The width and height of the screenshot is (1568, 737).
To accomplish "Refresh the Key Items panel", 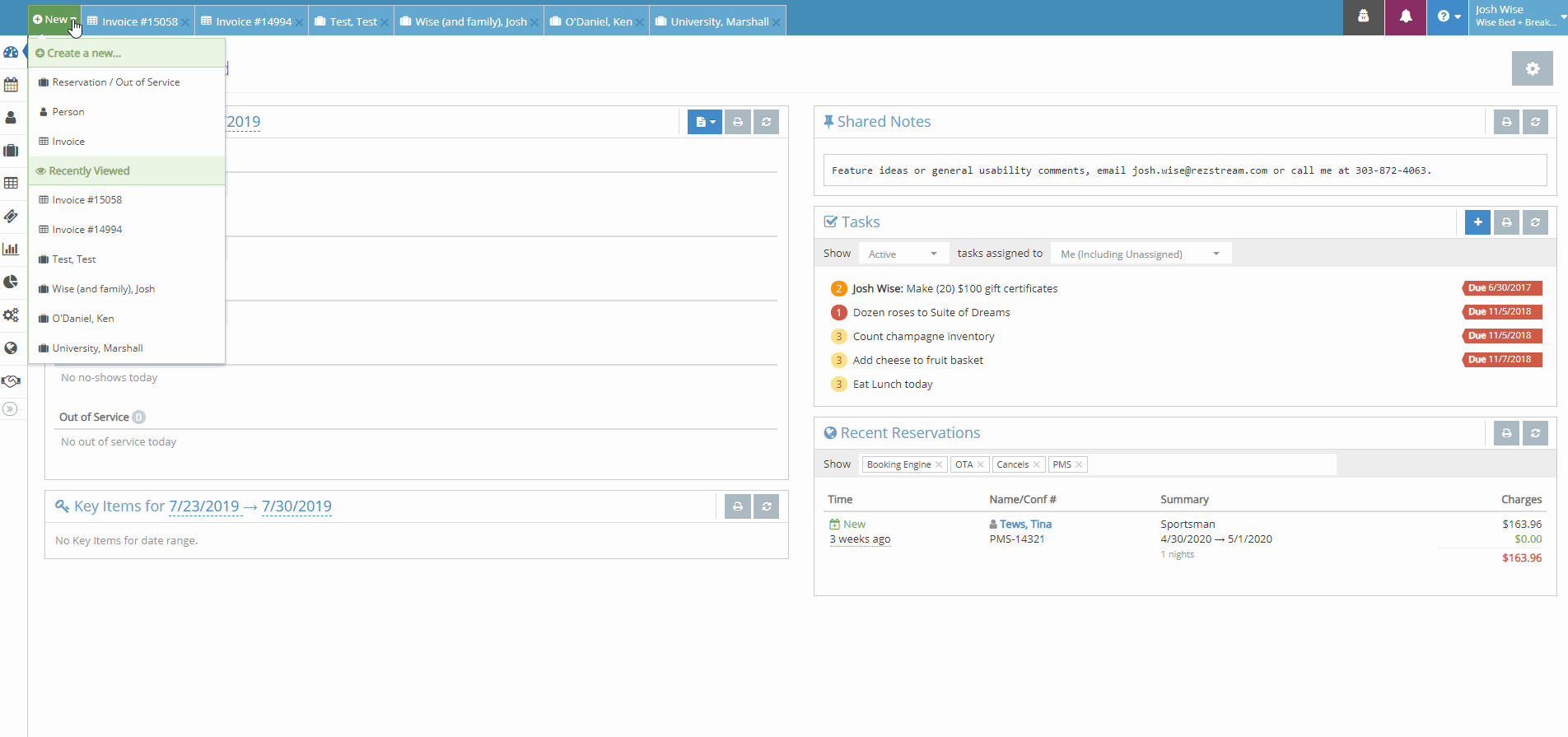I will (x=766, y=506).
